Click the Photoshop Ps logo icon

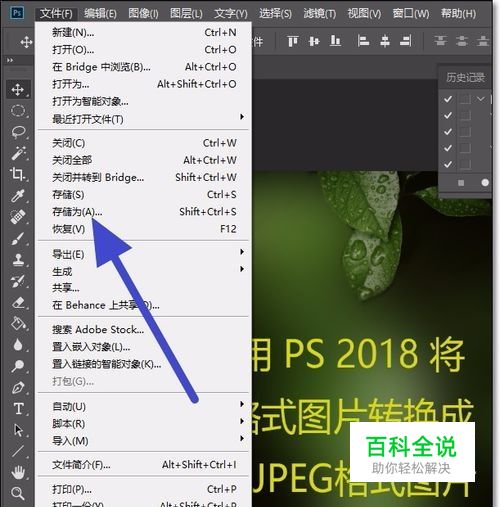(x=17, y=13)
